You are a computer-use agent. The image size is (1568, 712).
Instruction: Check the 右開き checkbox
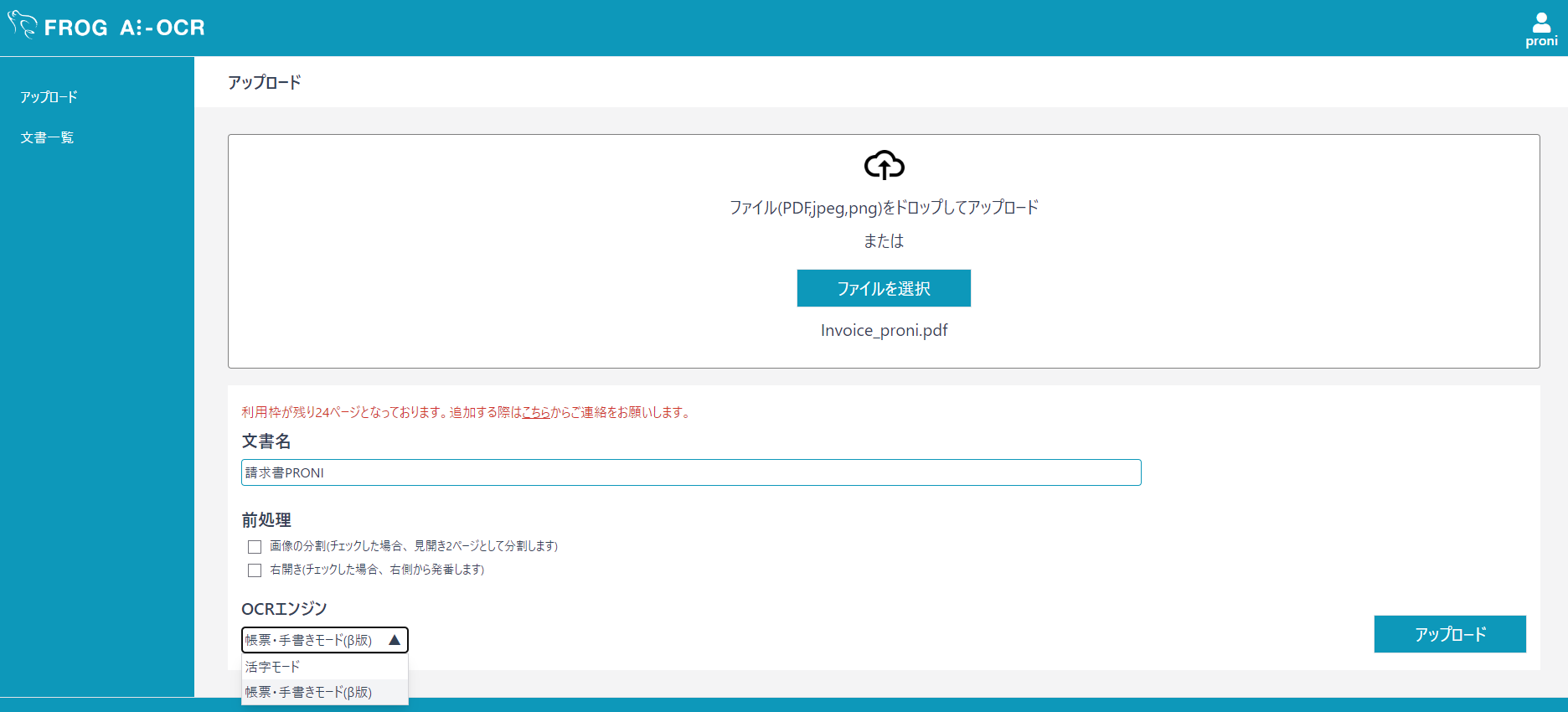click(x=255, y=570)
